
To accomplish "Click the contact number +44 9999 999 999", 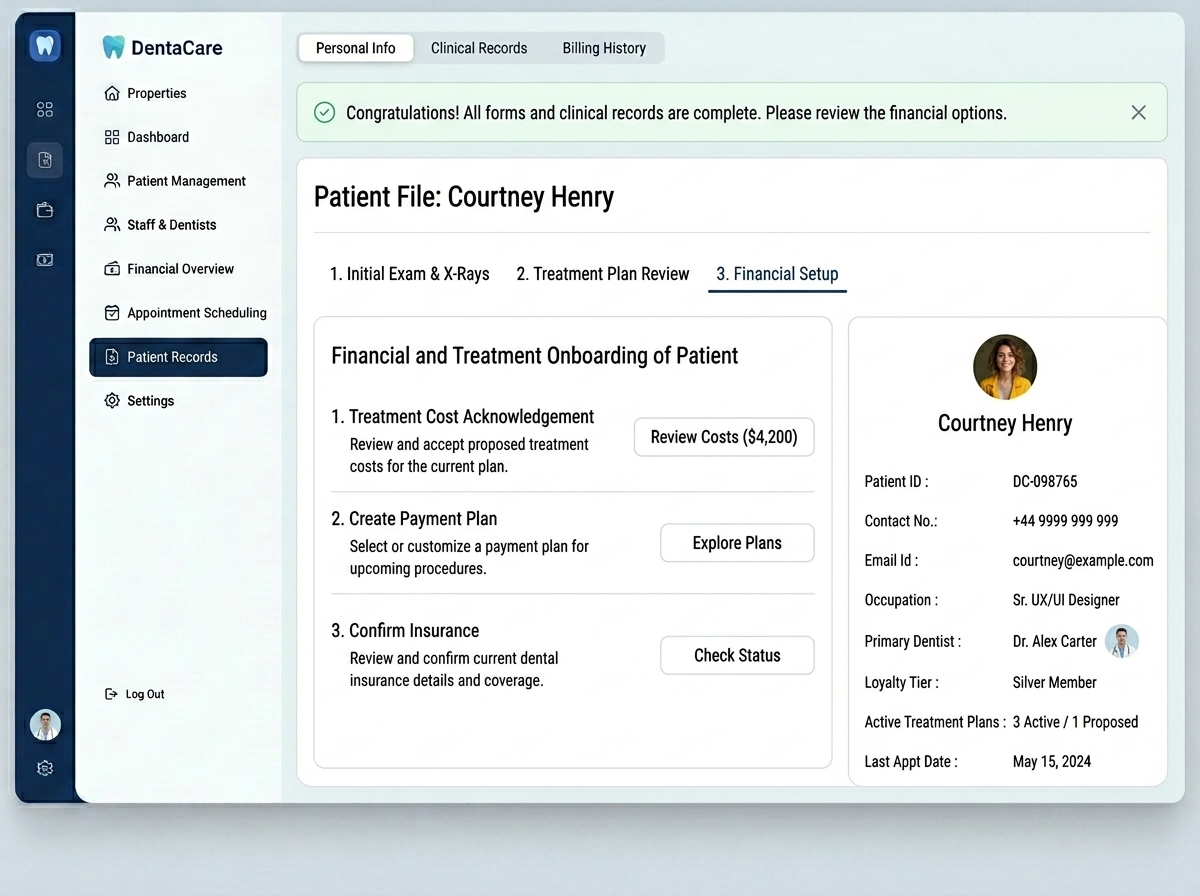I will click(1065, 521).
